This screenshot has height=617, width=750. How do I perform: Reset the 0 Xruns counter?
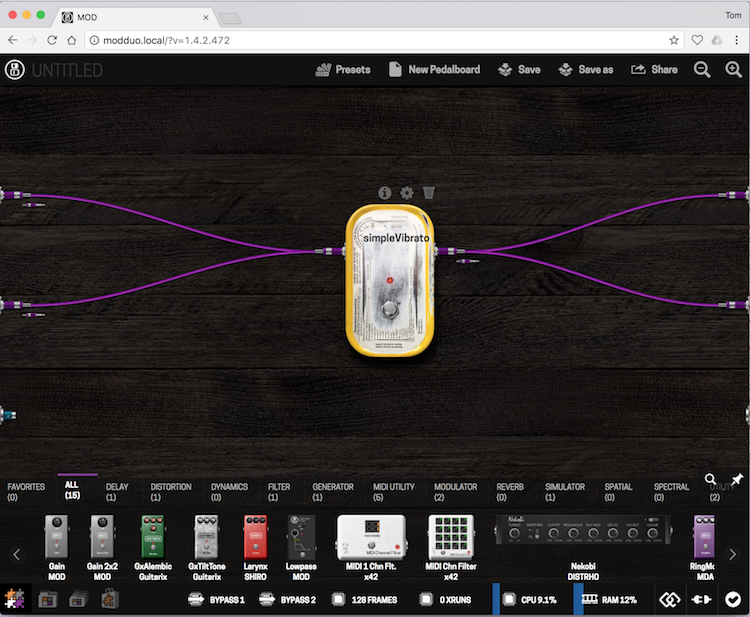445,599
